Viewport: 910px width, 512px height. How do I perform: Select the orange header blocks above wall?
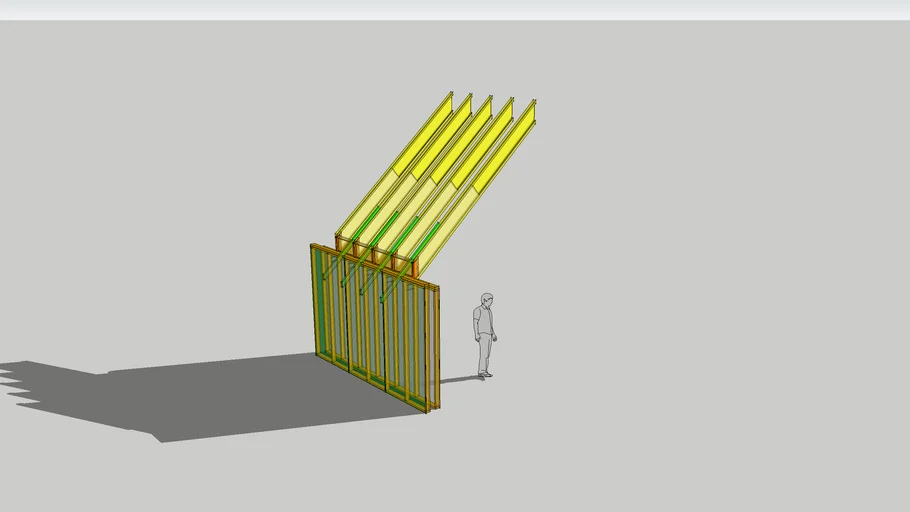376,255
